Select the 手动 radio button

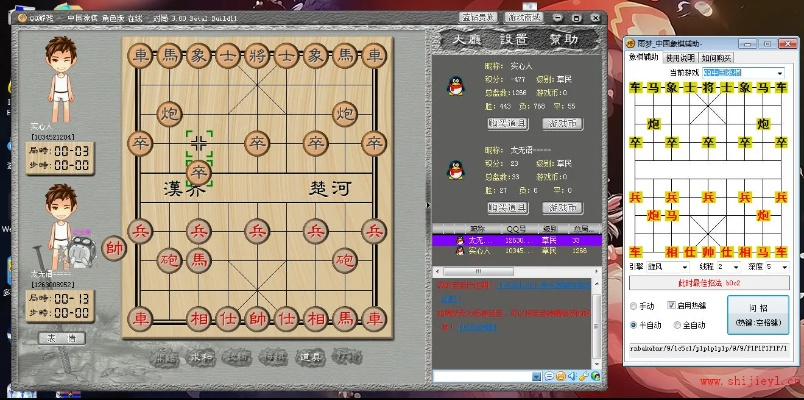coord(634,305)
